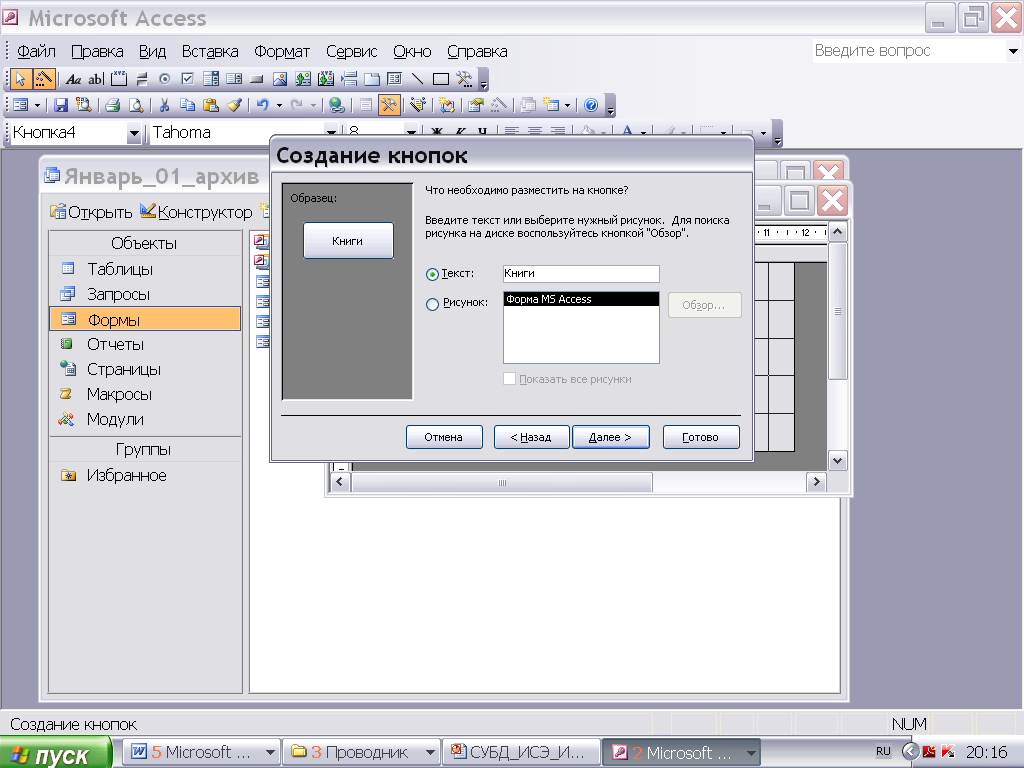
Task: Choose the Combo Box toolbox tool
Action: [211, 80]
